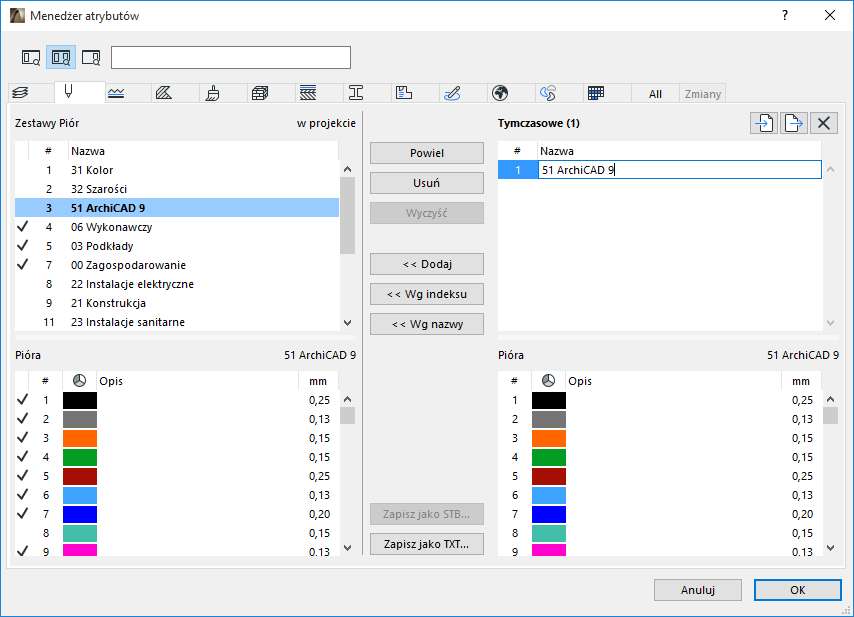Screen dimensions: 854x617
Task: Click orange swatch of pen 3 in left list
Action: coord(80,438)
